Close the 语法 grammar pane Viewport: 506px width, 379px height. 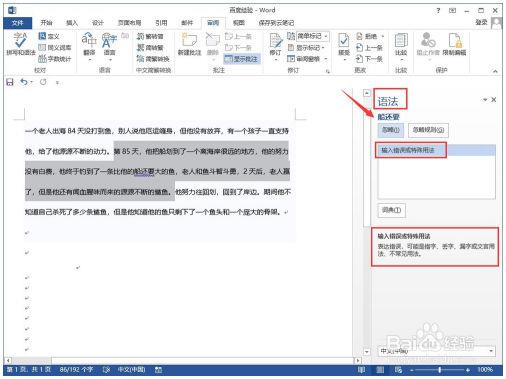[494, 100]
